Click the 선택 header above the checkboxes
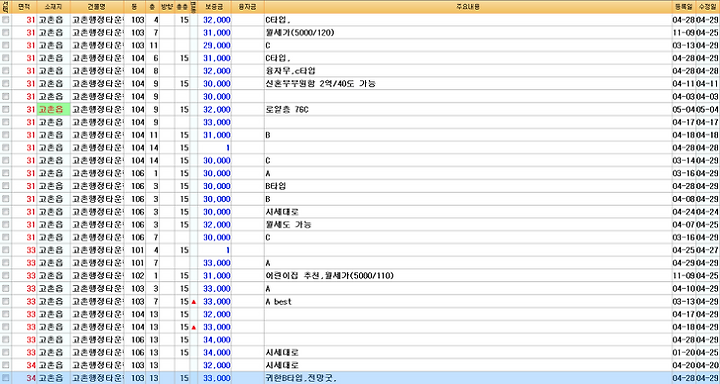This screenshot has height=384, width=720. point(6,7)
